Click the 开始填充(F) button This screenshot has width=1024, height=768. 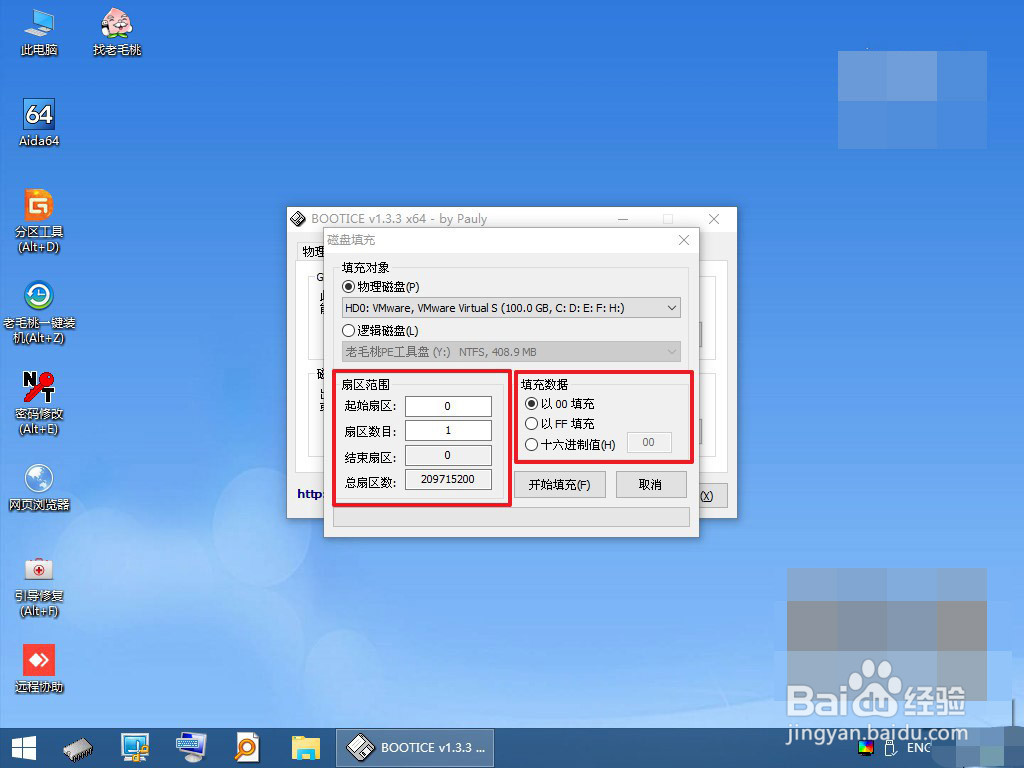point(560,485)
